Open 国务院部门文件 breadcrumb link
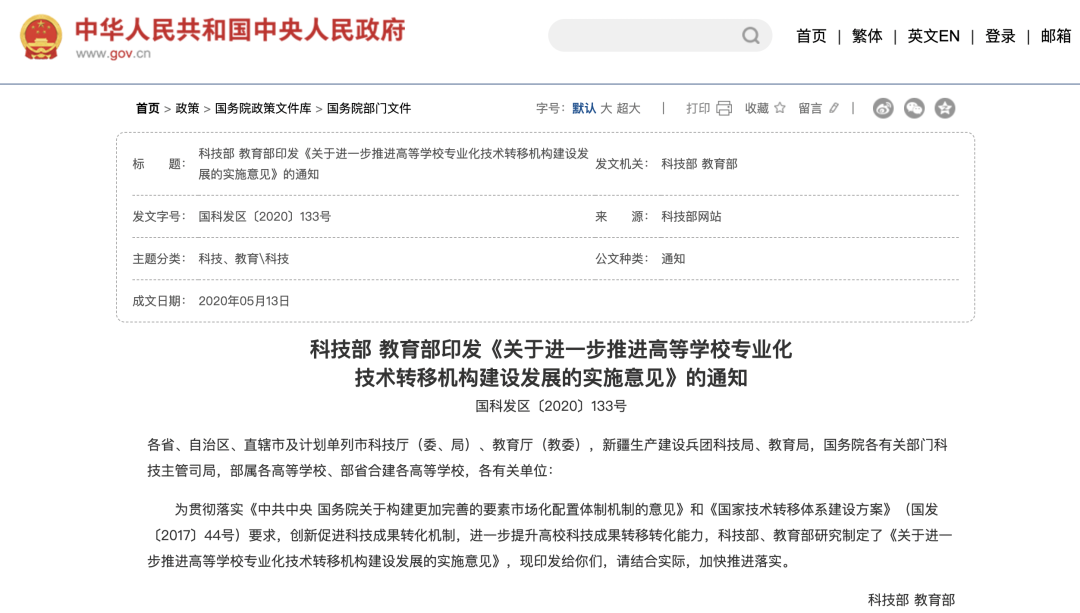Screen dimensions: 1080x613 [368, 108]
